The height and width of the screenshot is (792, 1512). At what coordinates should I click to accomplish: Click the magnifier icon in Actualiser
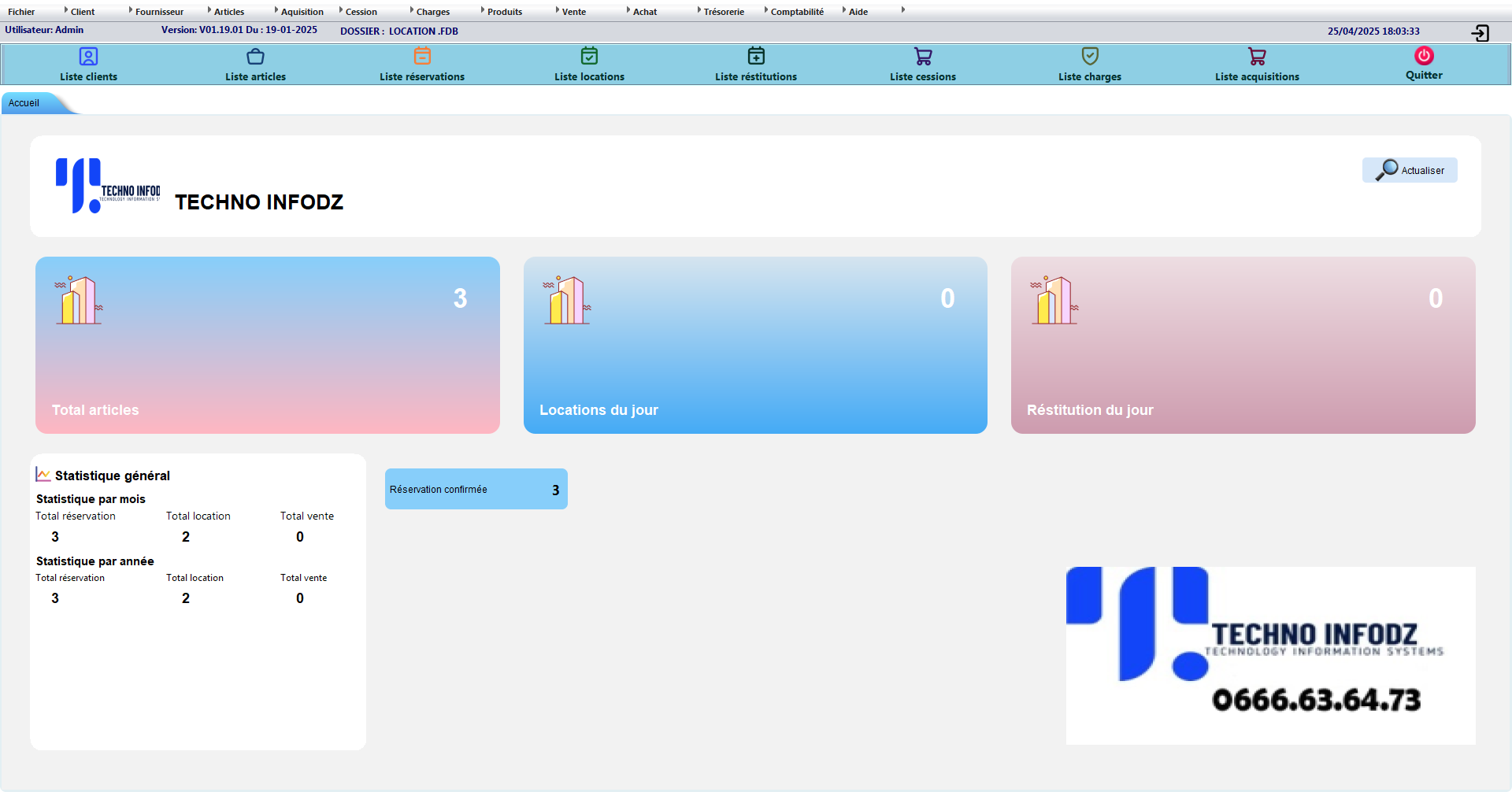click(x=1386, y=170)
